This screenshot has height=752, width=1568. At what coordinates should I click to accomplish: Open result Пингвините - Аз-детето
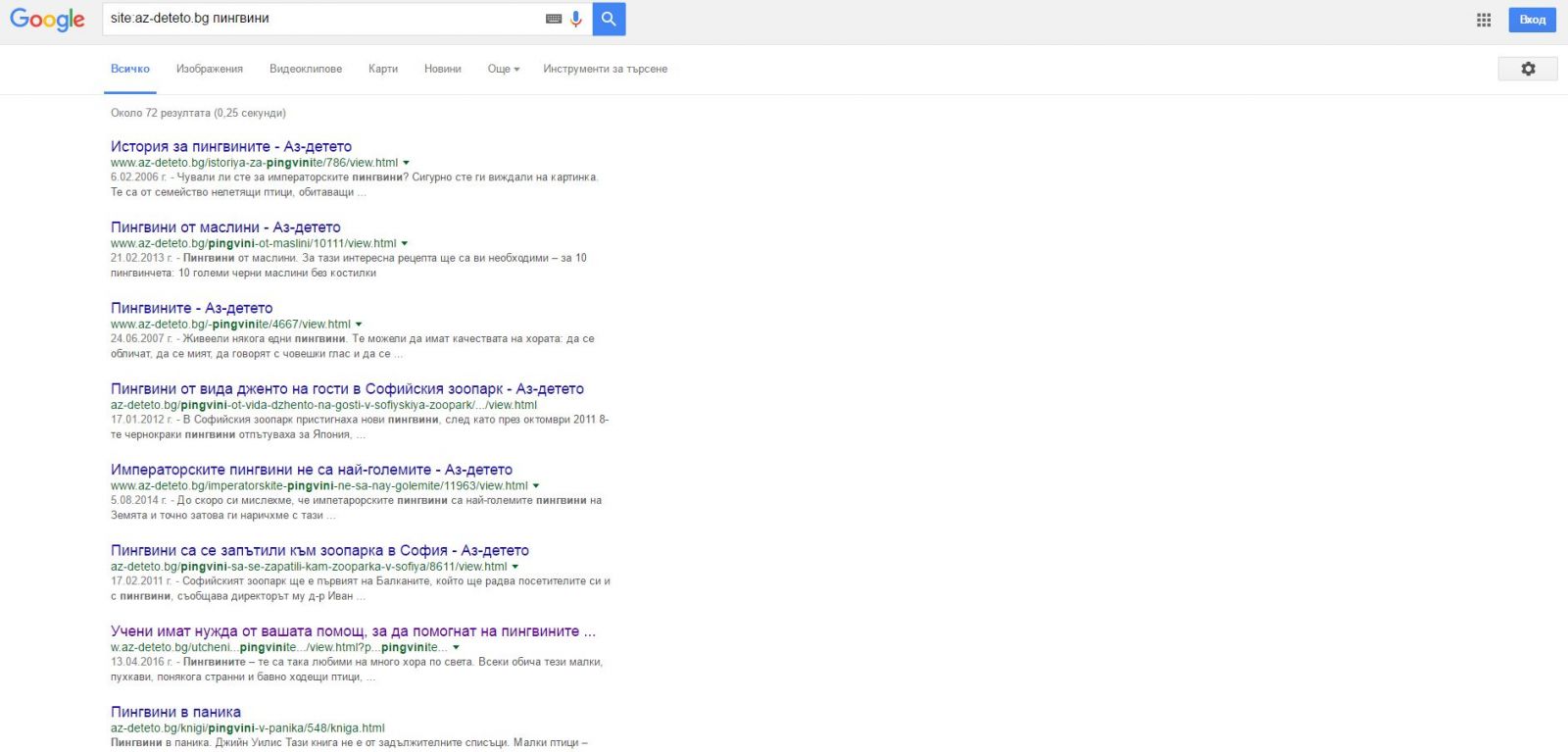192,308
